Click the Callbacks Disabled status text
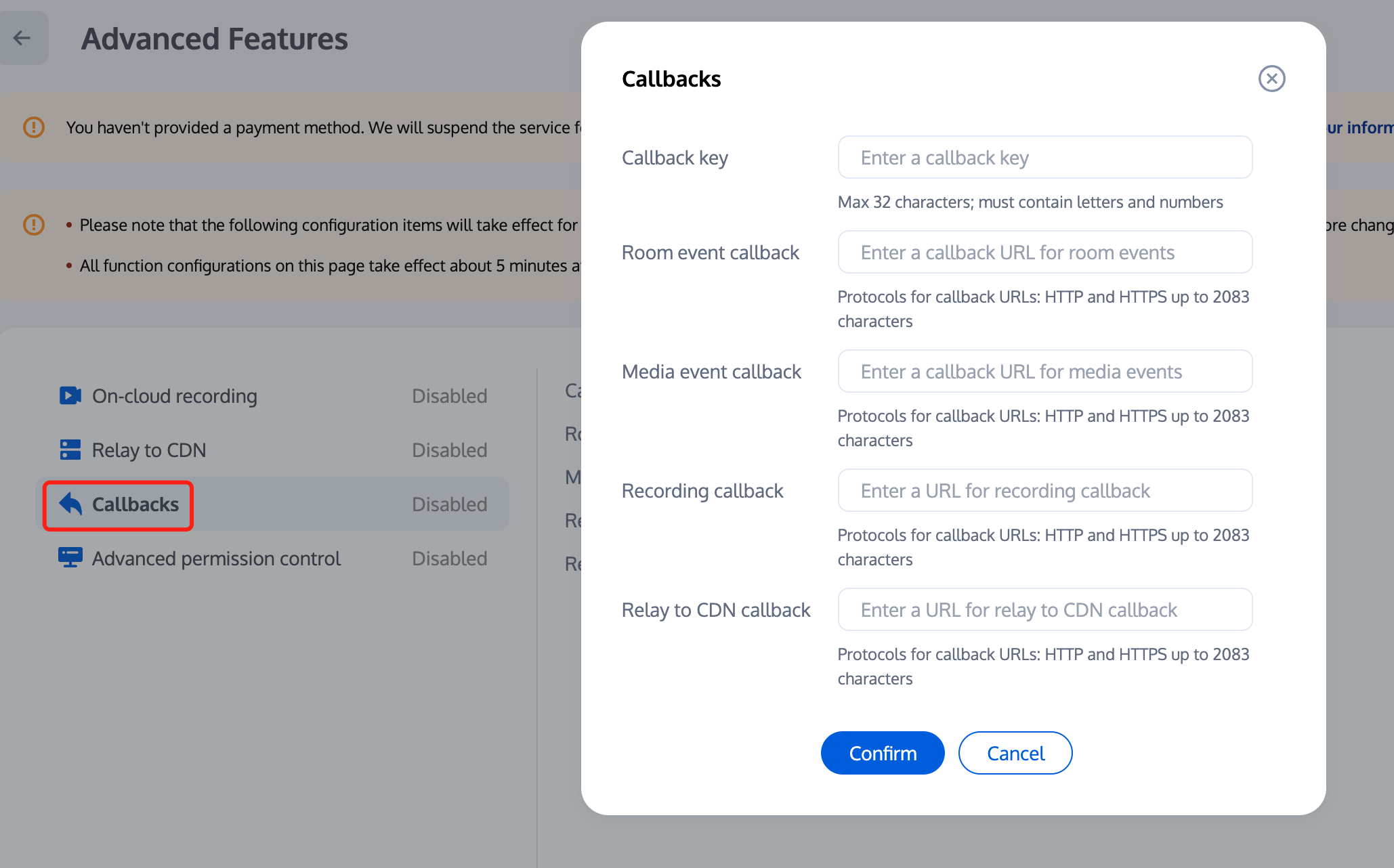 coord(449,504)
